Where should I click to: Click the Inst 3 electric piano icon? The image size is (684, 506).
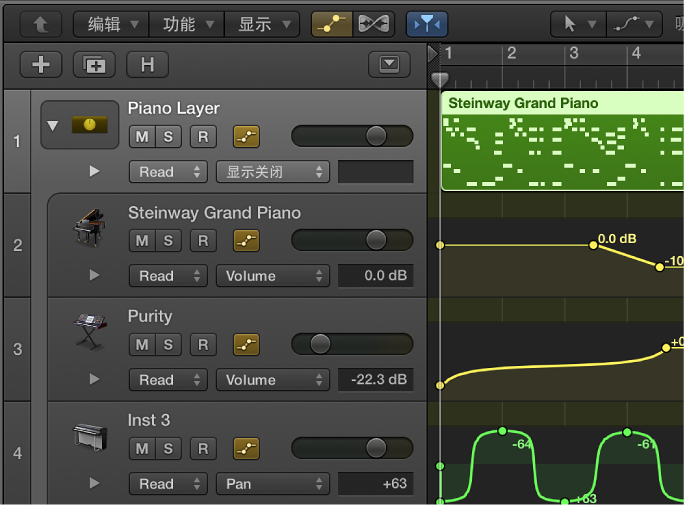(x=90, y=436)
